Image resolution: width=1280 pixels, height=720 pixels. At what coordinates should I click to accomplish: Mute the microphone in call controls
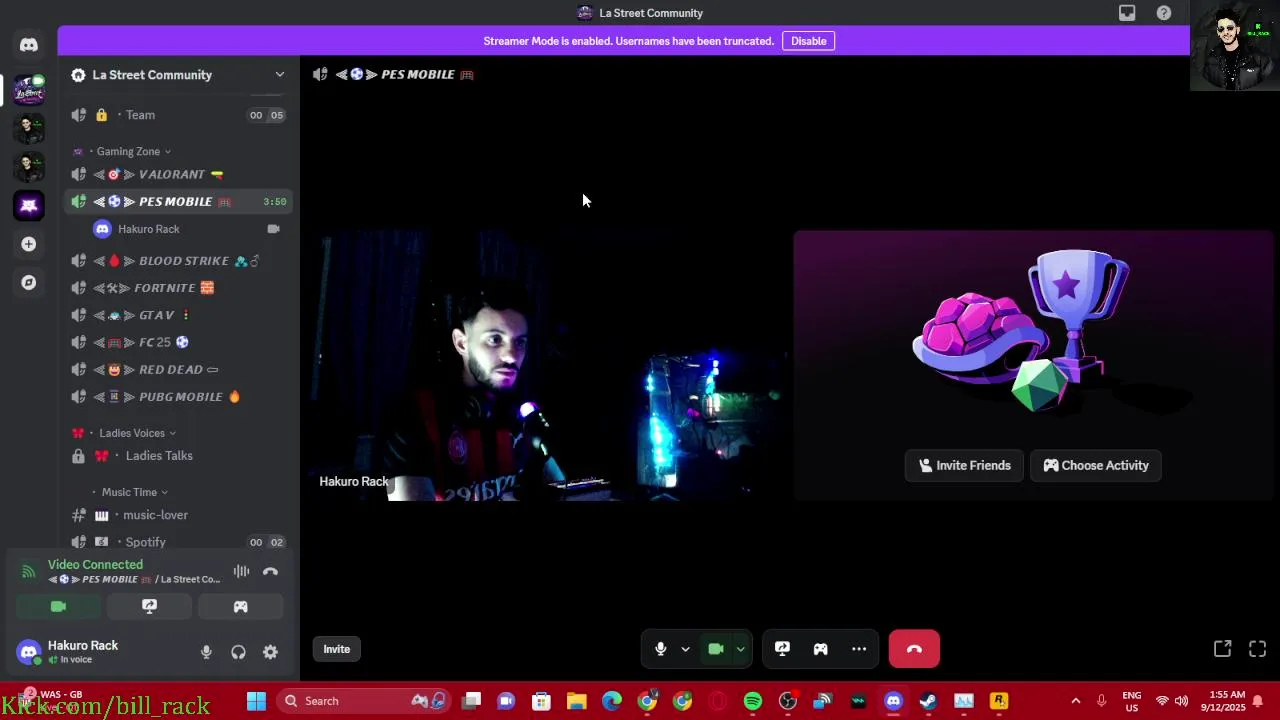660,649
